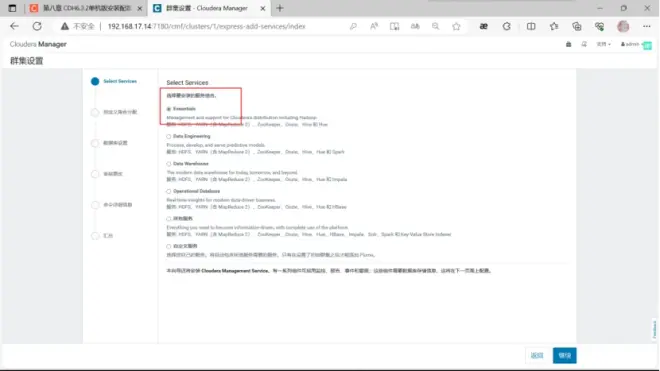The width and height of the screenshot is (660, 371).
Task: Open a new browser tab with plus
Action: pyautogui.click(x=280, y=8)
